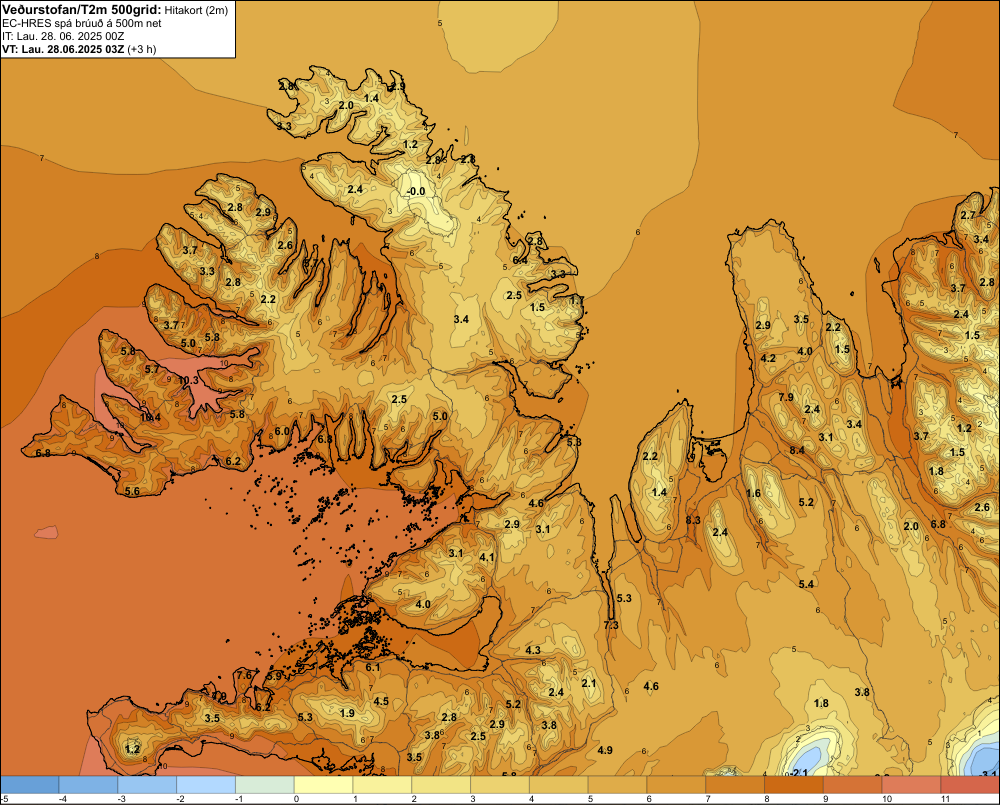1000x805 pixels.
Task: Click the title 'Veðurstofan/T2m 500grid: Hitakort (2m)'
Action: tap(115, 10)
